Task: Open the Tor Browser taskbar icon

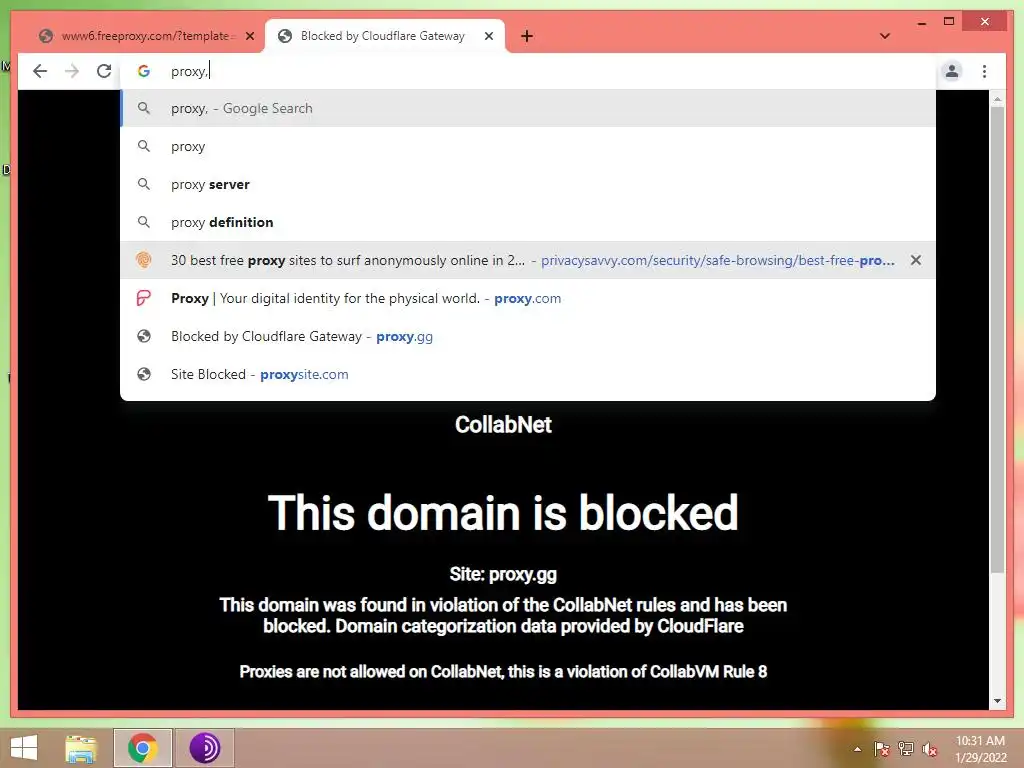Action: (x=204, y=748)
